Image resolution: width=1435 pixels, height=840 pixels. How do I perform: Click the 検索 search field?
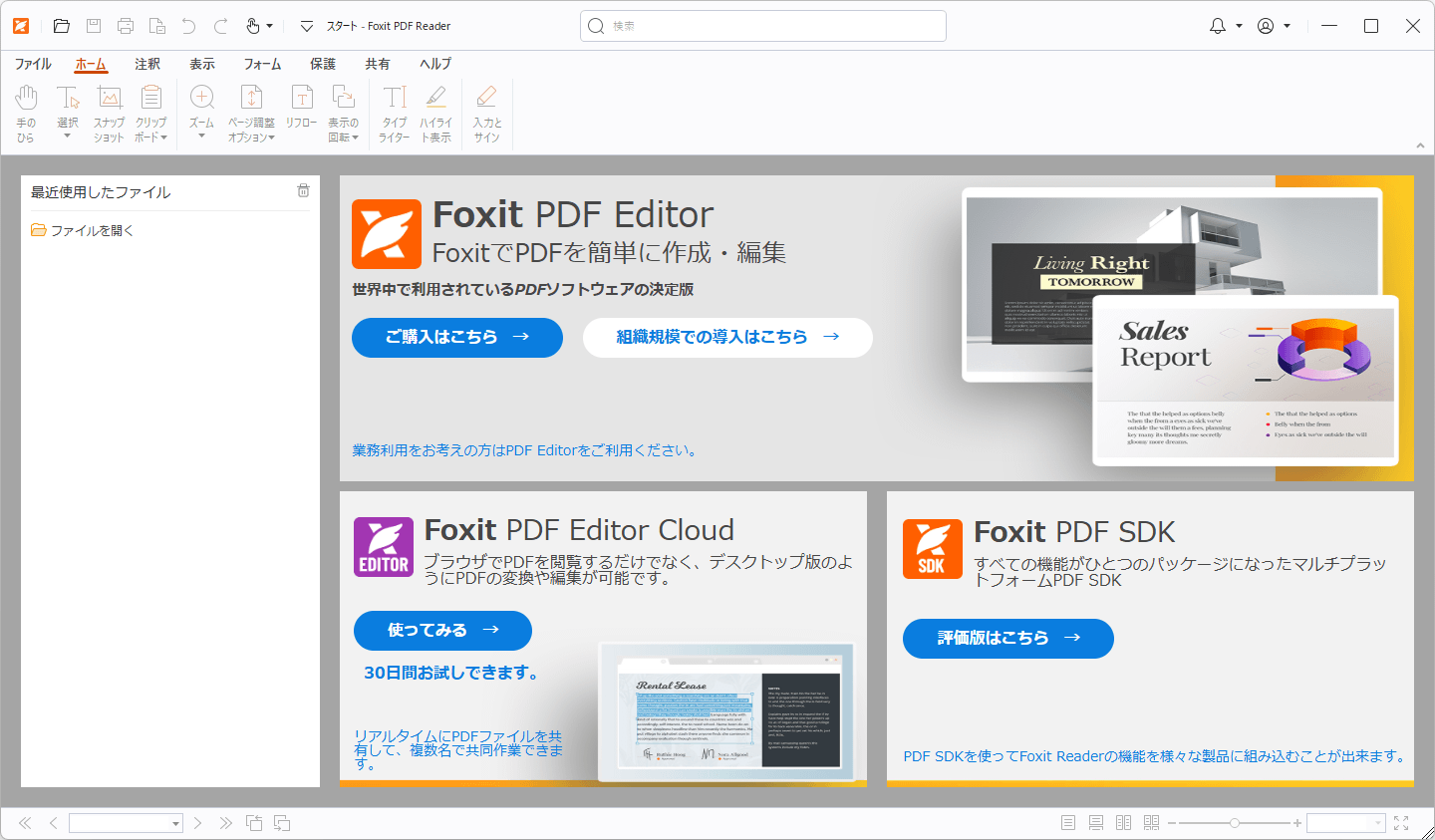(763, 26)
